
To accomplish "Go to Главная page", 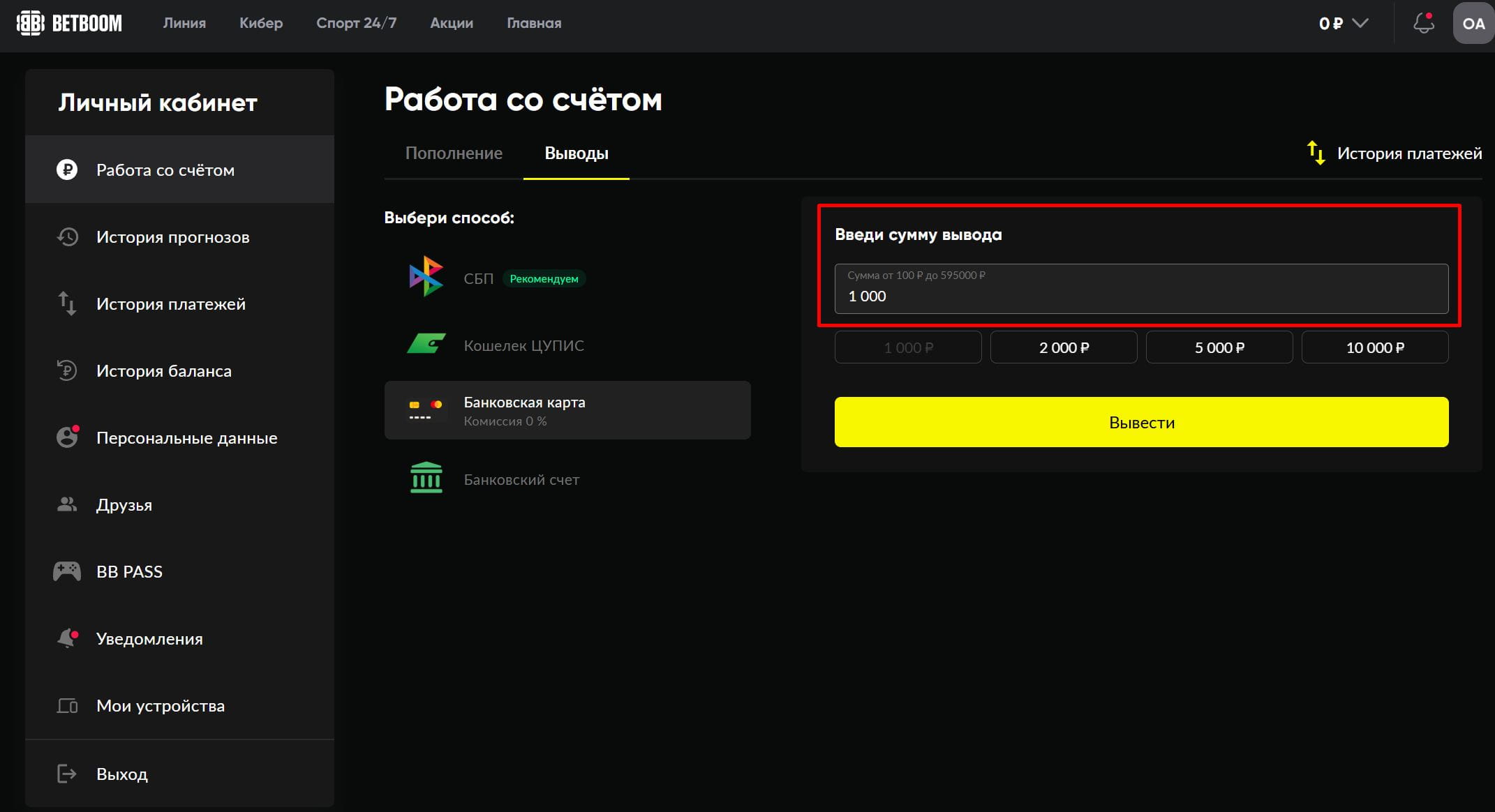I will [x=534, y=23].
